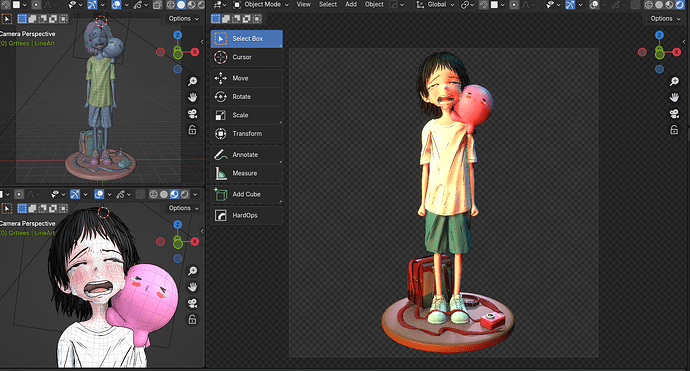Activate the Scale tool

click(x=247, y=115)
